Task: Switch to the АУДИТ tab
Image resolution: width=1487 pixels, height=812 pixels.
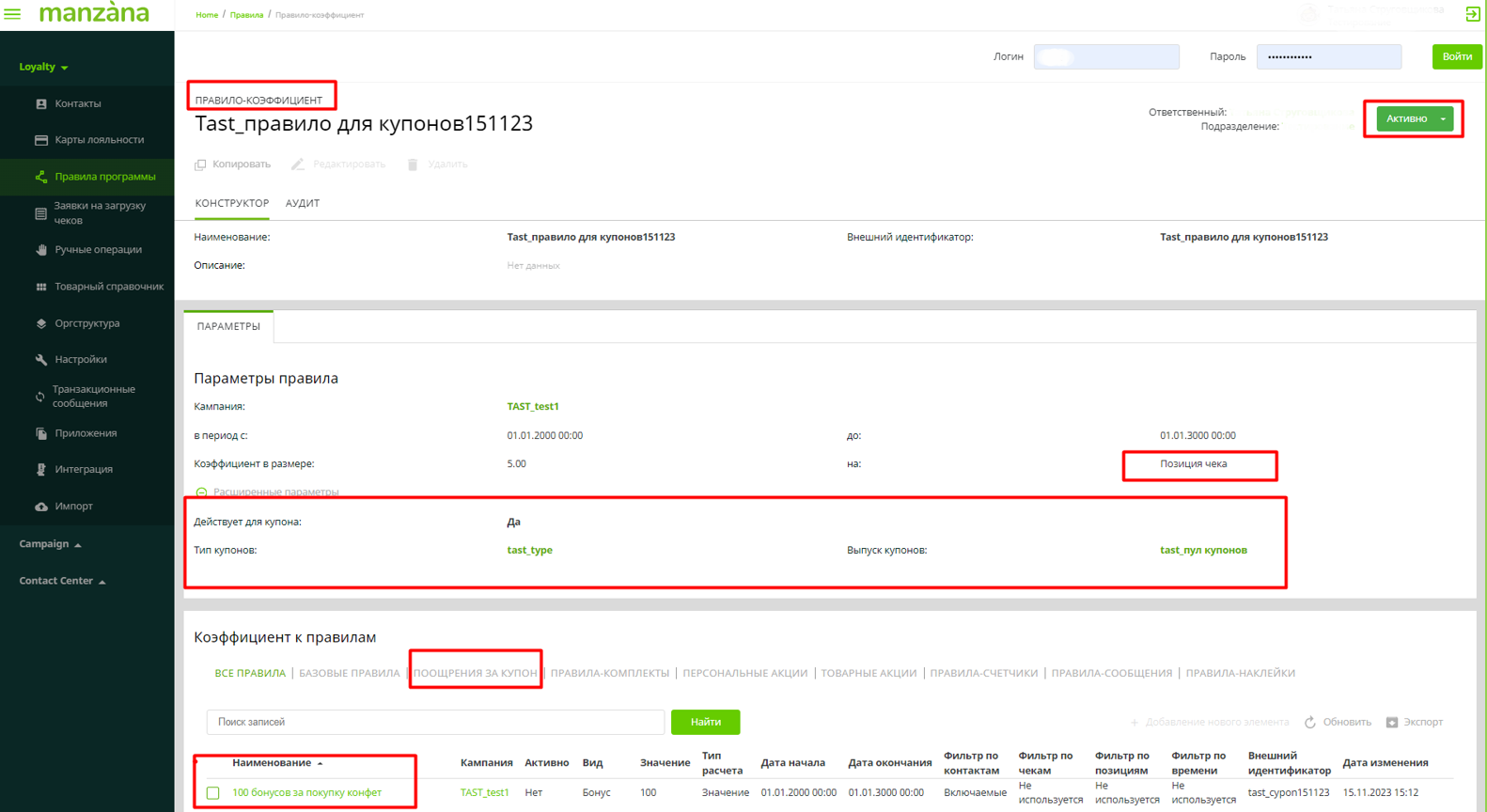Action: click(302, 203)
